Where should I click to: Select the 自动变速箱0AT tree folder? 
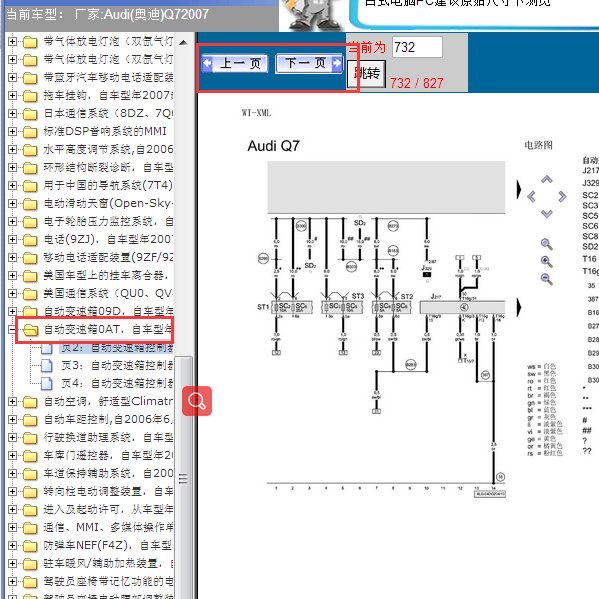(x=108, y=329)
